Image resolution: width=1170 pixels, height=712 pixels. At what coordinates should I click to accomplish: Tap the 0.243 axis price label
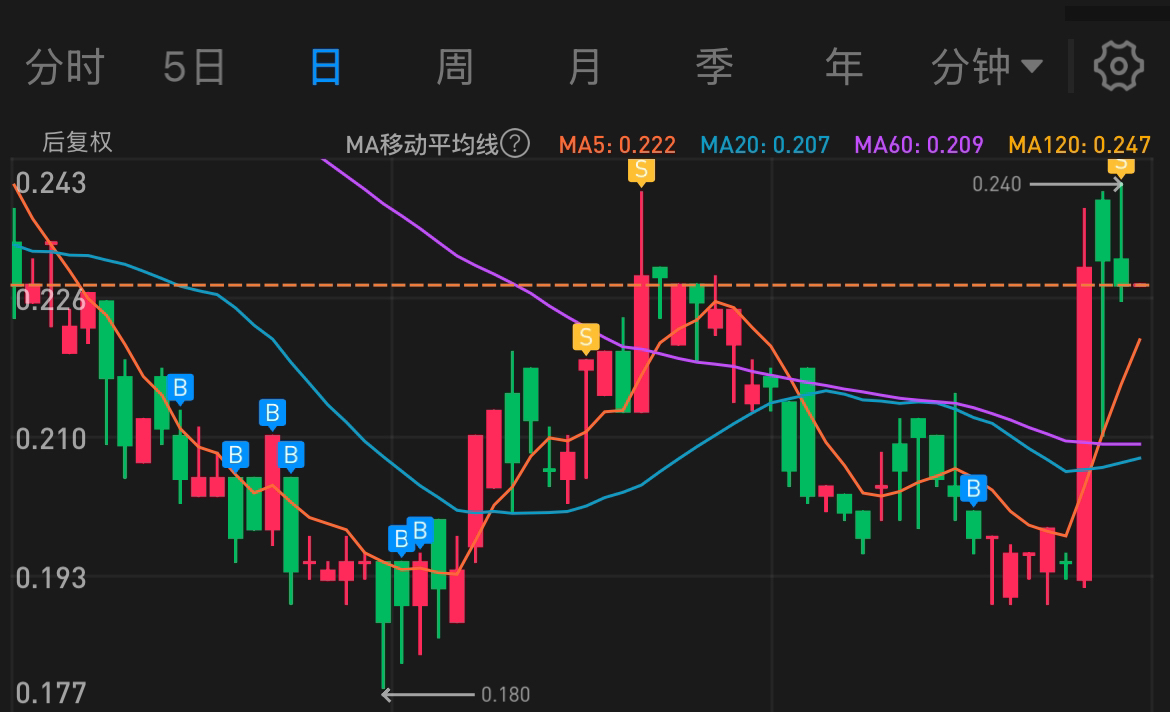(51, 184)
